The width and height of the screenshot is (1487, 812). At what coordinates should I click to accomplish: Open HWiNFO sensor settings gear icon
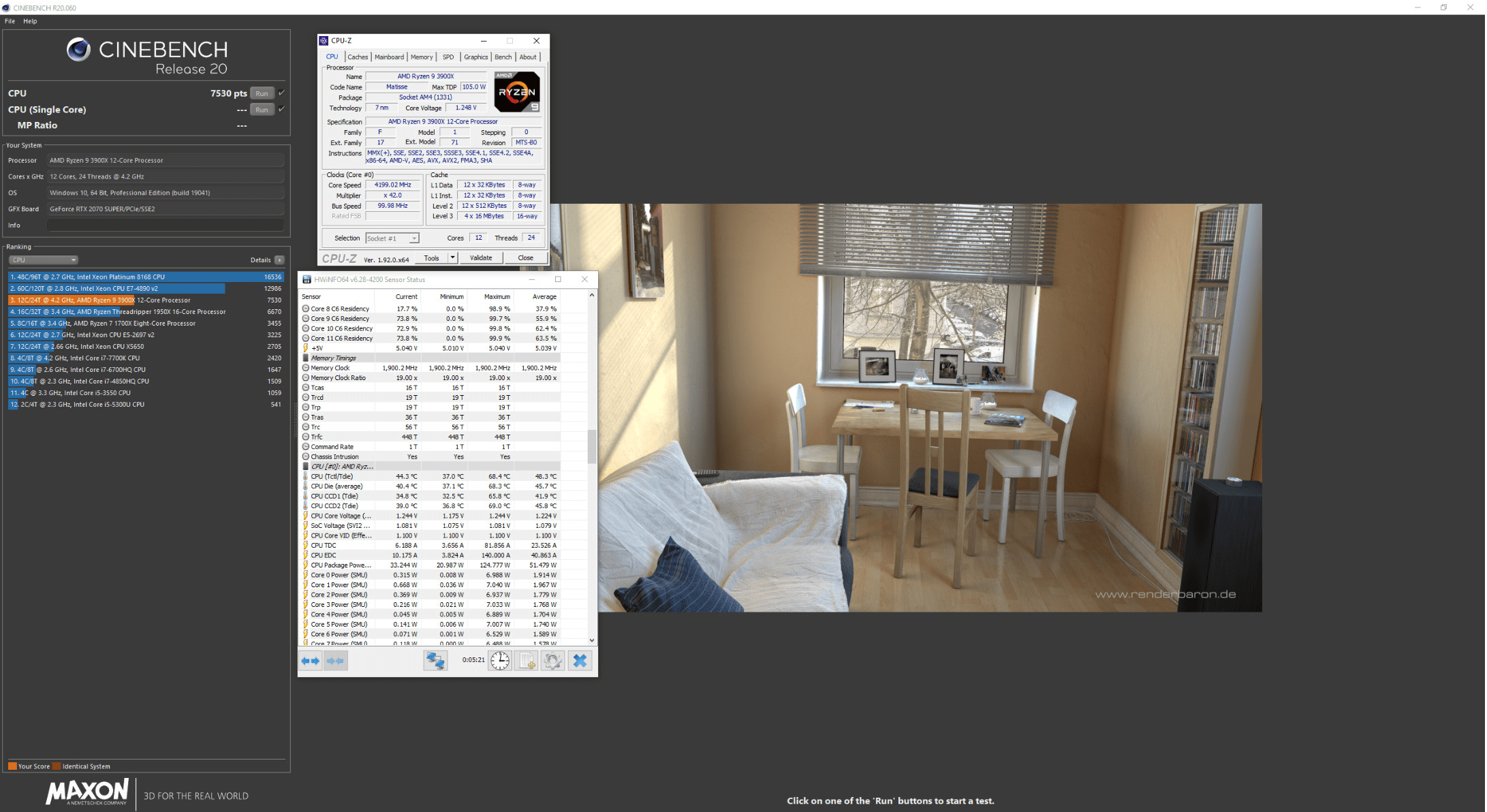552,661
